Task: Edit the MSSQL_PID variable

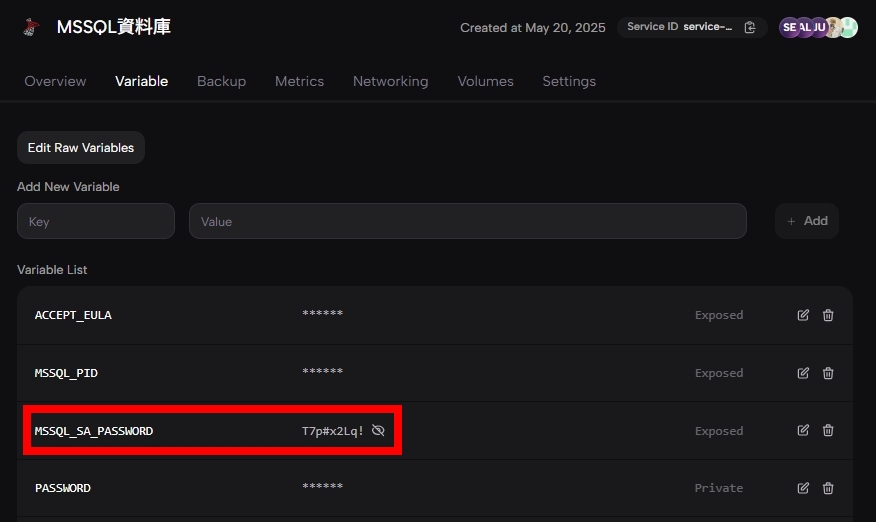Action: click(x=803, y=373)
